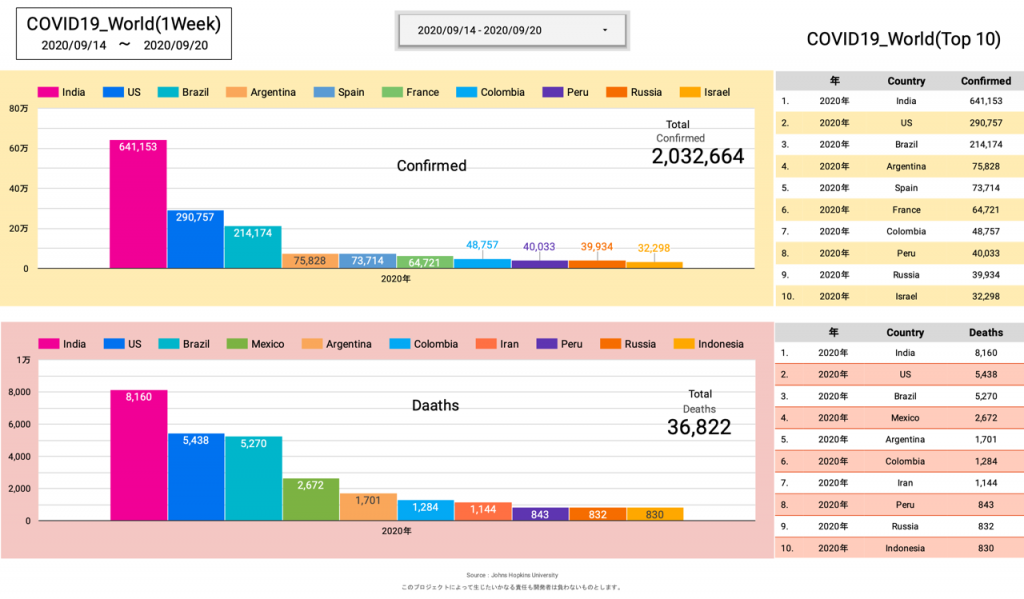
Task: Open the date range dropdown 2020/09/14 - 2020/09/20
Action: 510,30
